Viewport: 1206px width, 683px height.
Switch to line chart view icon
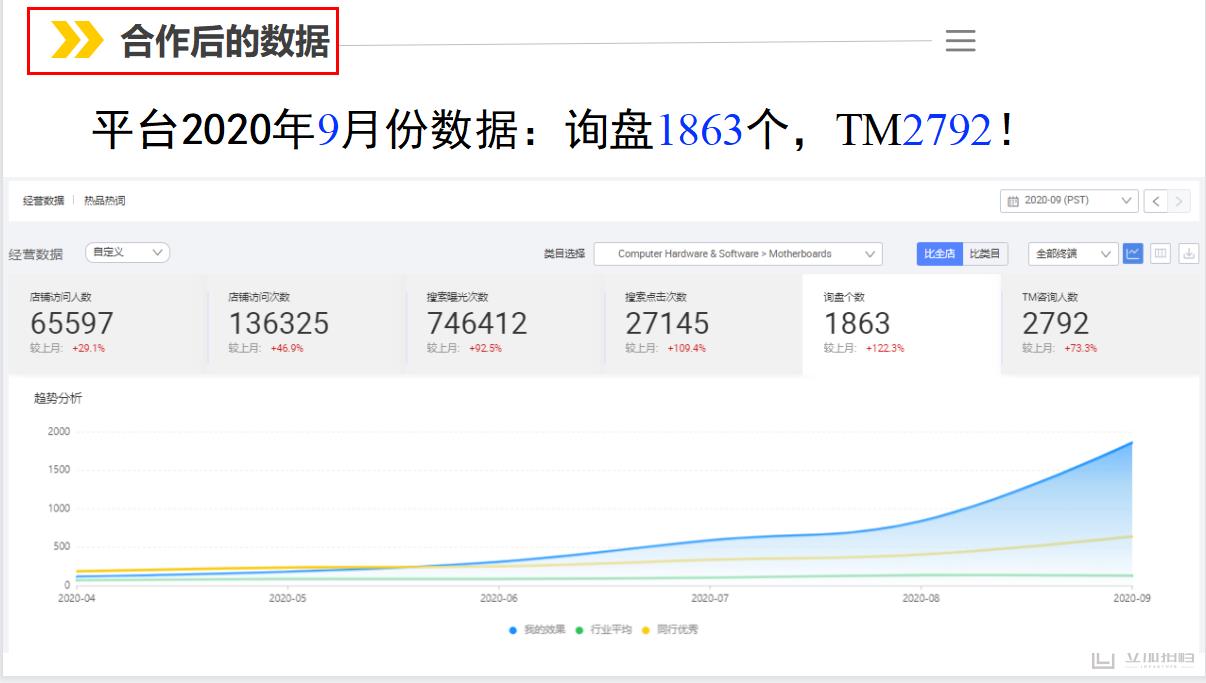click(x=1133, y=254)
